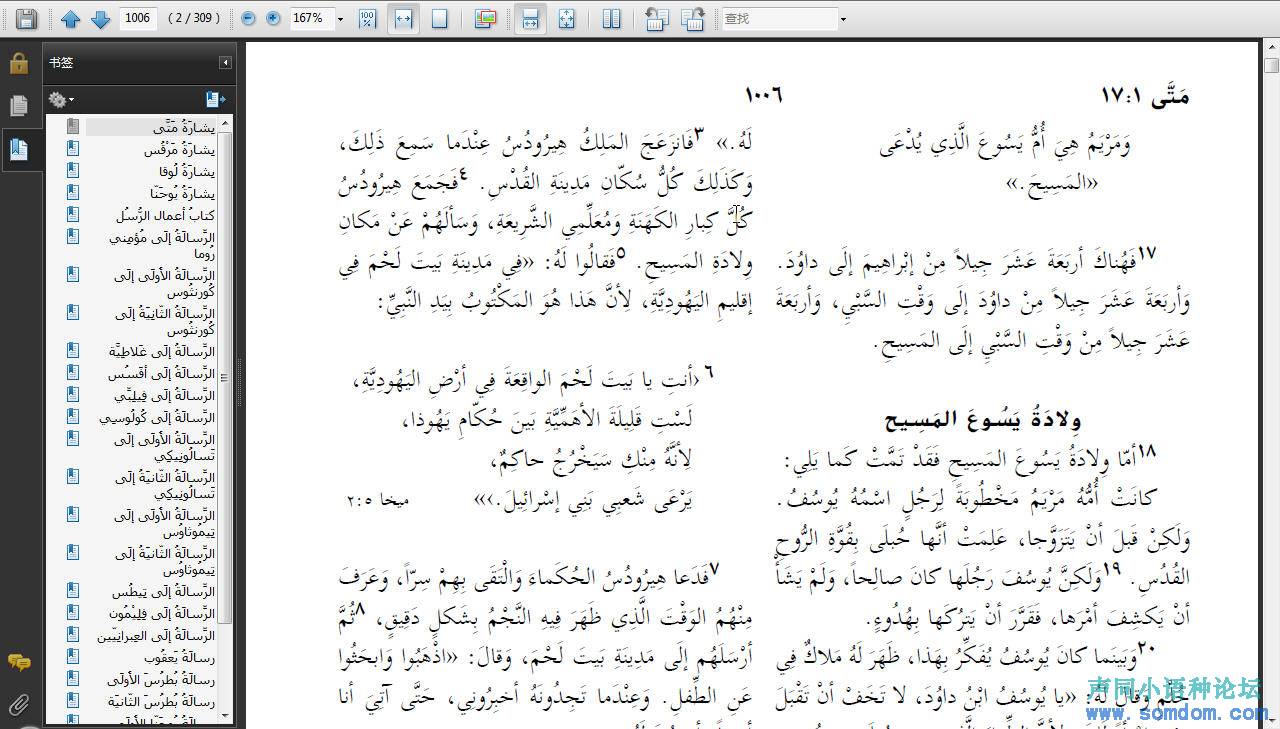Rotate the page counterclockwise
The height and width of the screenshot is (729, 1280).
pos(656,18)
